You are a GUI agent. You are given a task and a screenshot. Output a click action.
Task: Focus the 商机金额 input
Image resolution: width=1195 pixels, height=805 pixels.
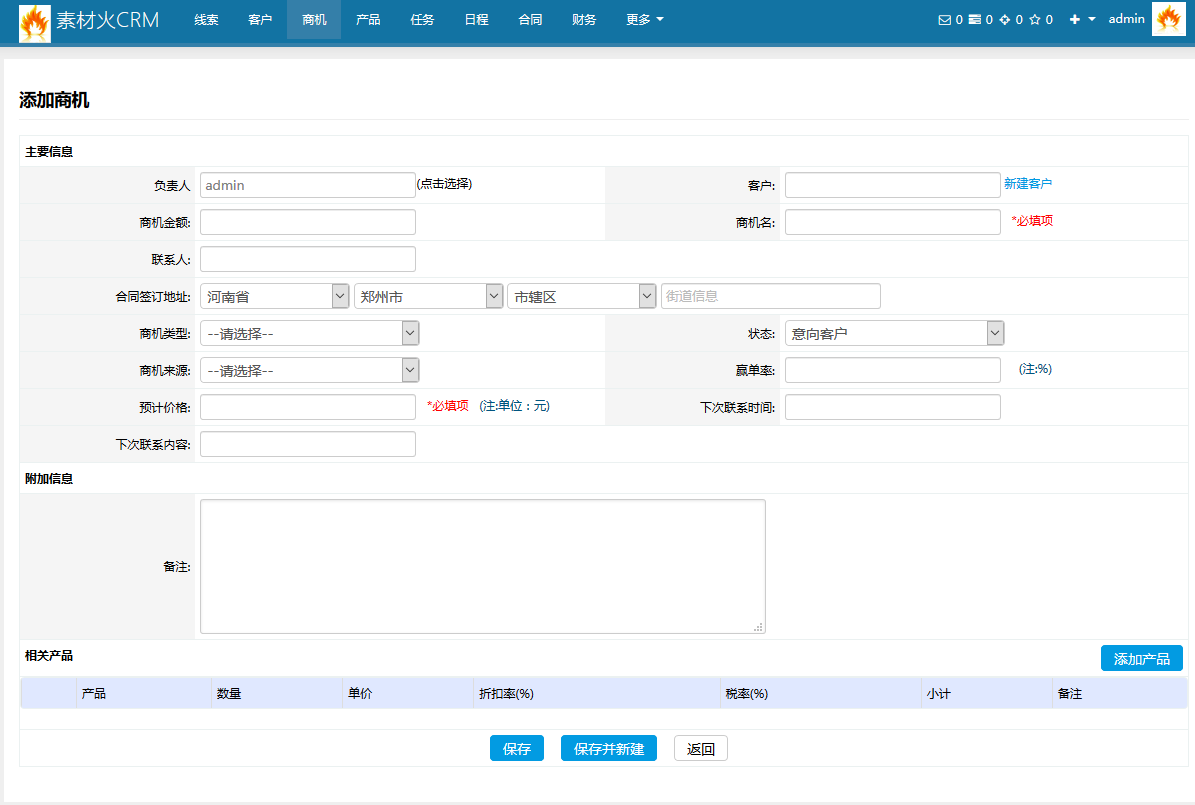[x=308, y=222]
